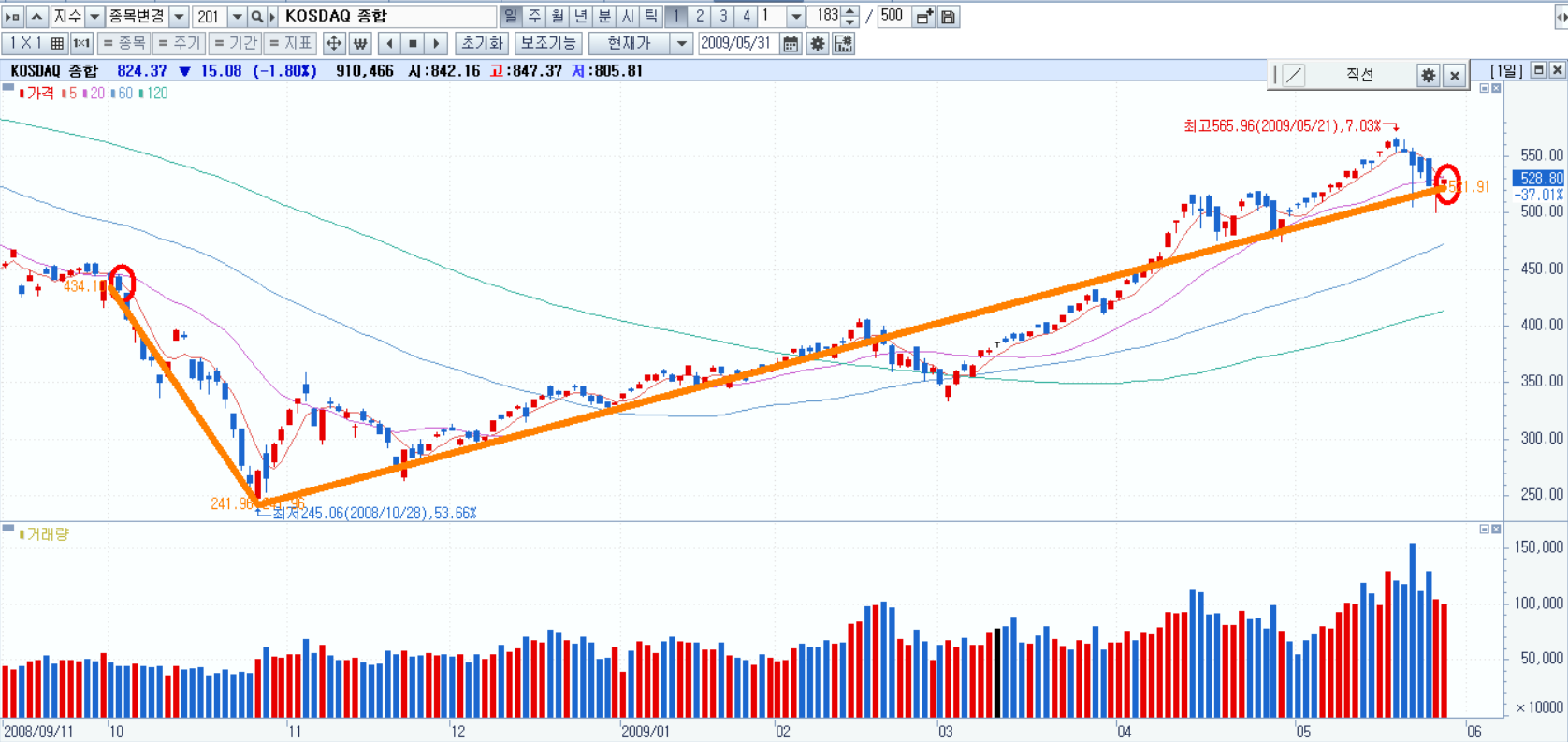Click the 500 total bars field
Viewport: 1568px width, 742px height.
click(893, 17)
